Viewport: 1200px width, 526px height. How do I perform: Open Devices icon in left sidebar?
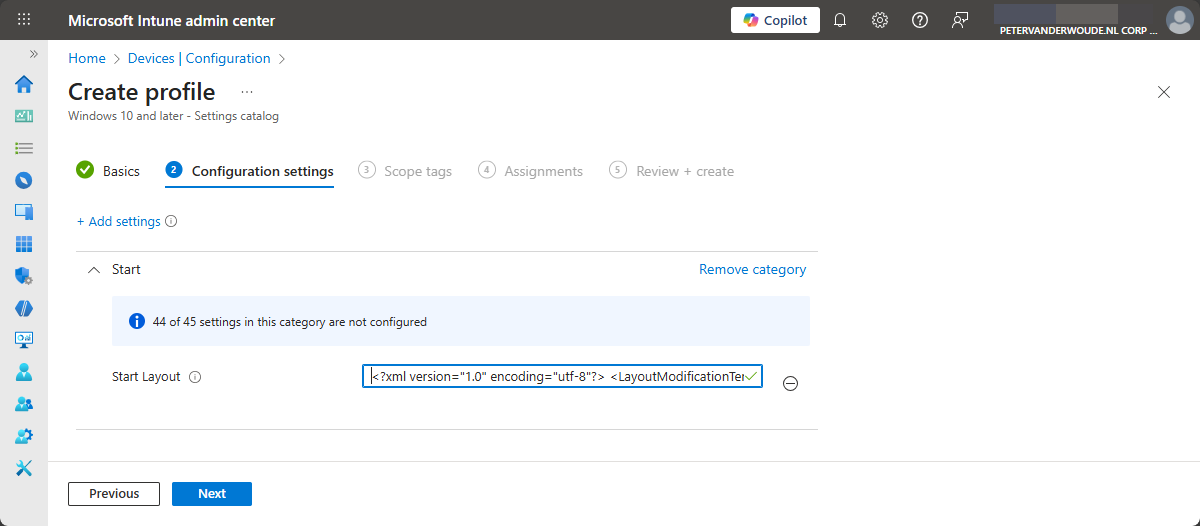(x=24, y=212)
